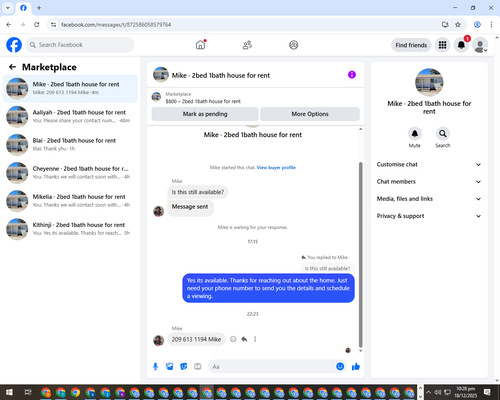Open a new browser tab
The image size is (500, 400).
pos(39,8)
